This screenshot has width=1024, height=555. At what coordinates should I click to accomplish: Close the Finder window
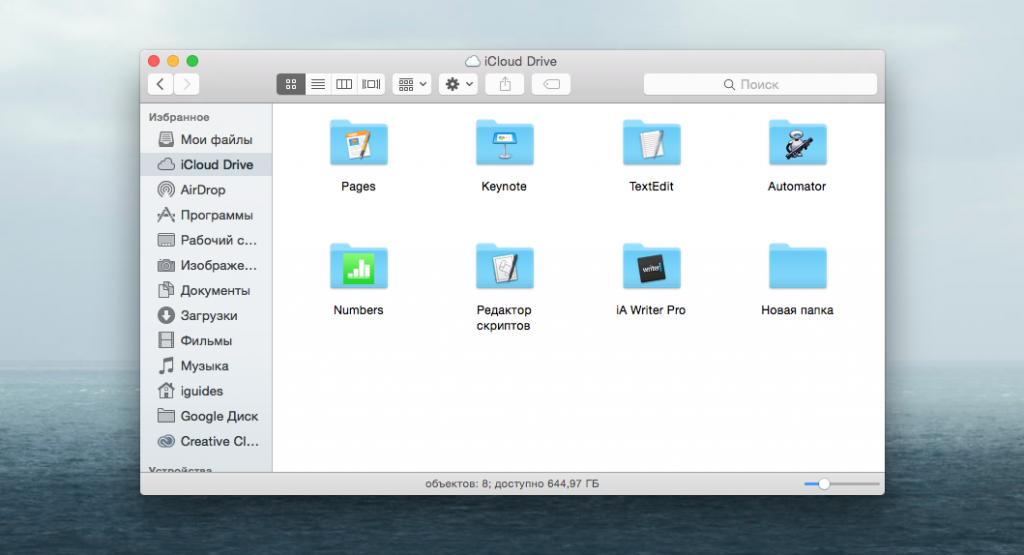click(x=154, y=61)
